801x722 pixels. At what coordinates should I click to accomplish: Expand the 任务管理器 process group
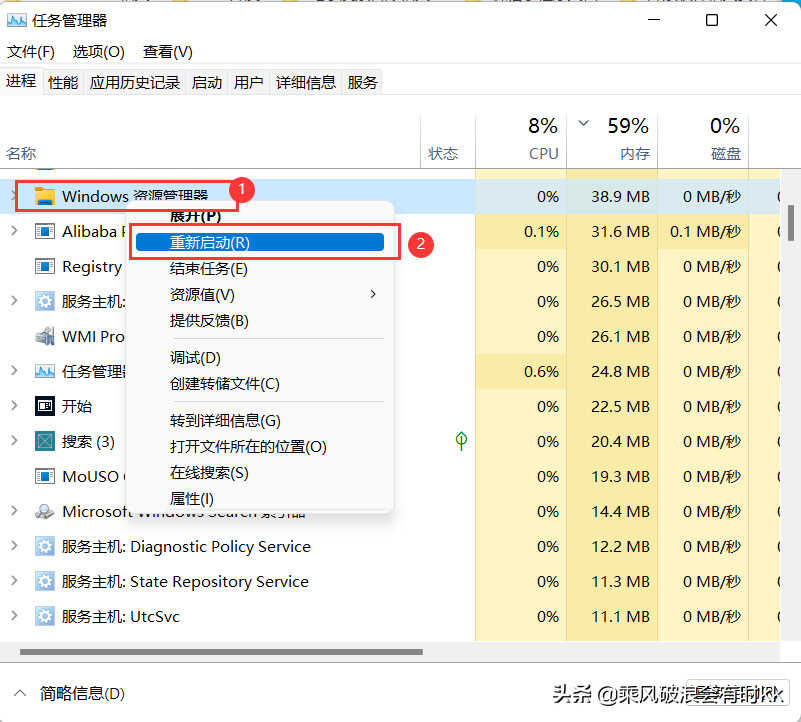pyautogui.click(x=14, y=371)
